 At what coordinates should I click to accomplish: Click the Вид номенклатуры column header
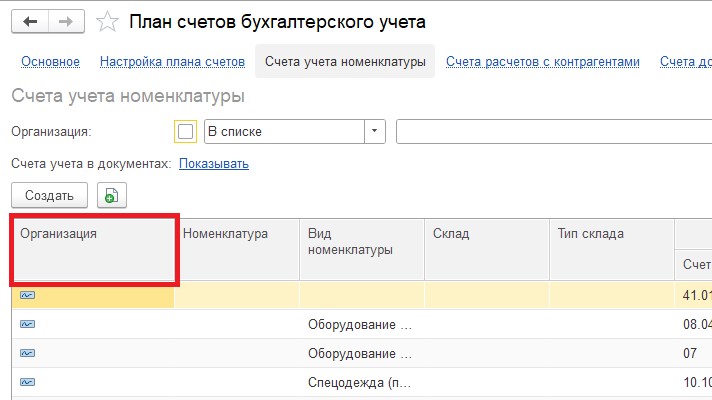pyautogui.click(x=362, y=249)
